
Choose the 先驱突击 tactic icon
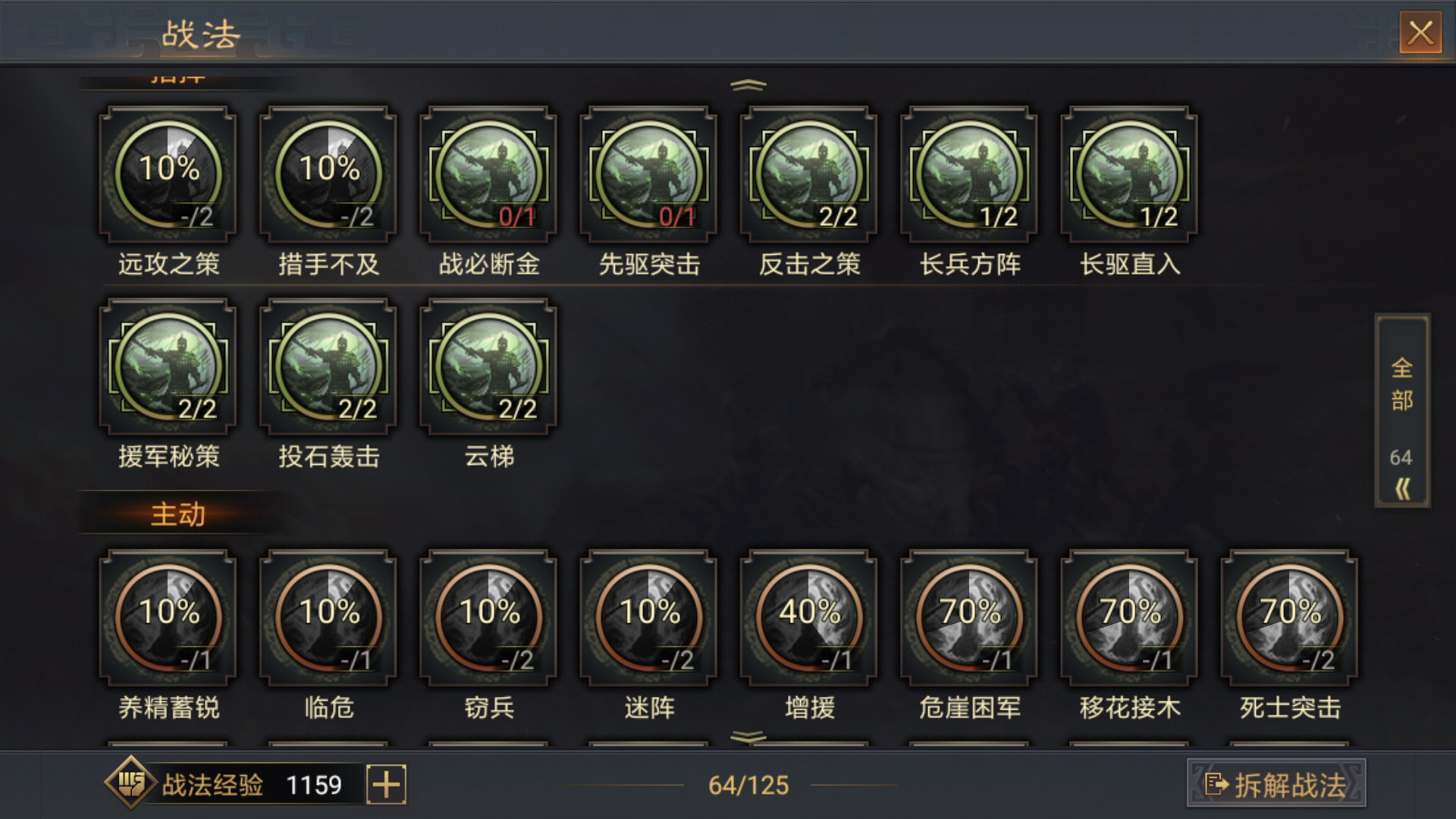click(648, 174)
